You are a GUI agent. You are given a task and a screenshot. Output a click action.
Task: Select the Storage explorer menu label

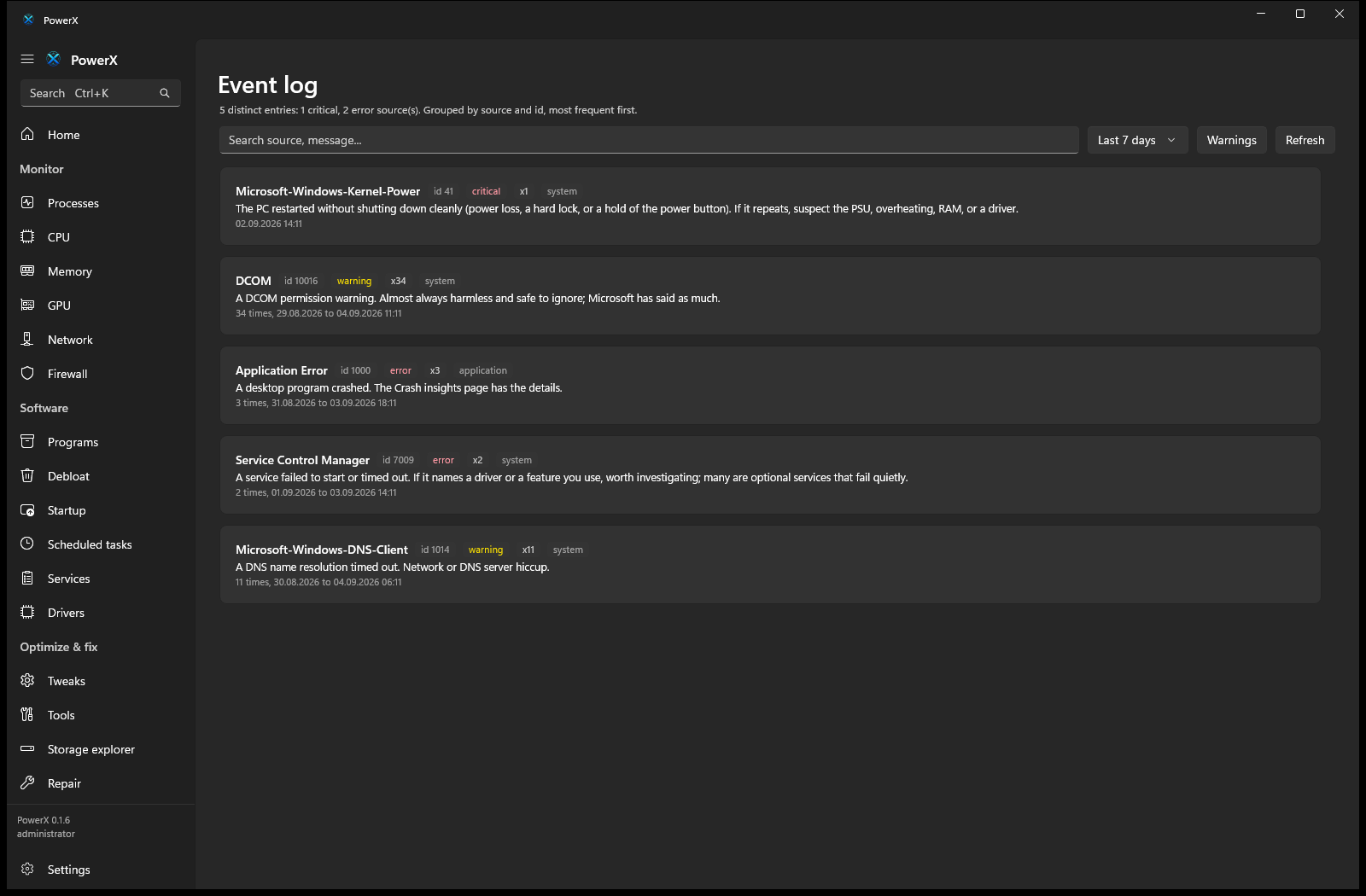coord(91,749)
